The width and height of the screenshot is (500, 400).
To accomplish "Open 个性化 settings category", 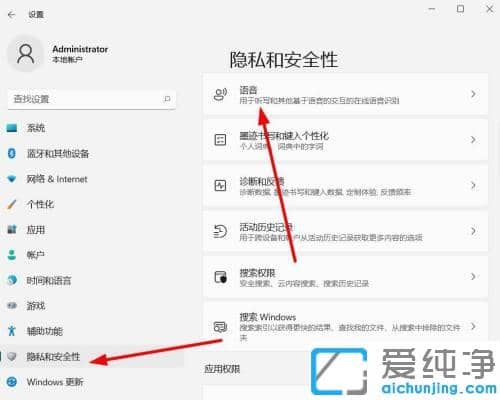I will tap(92, 204).
